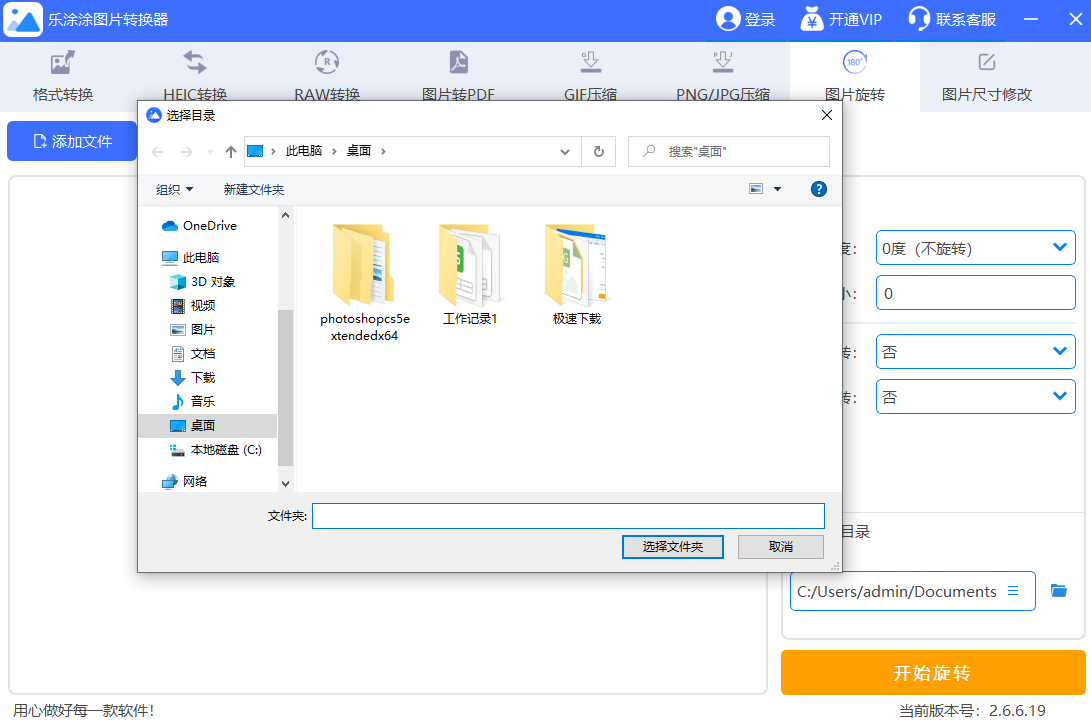Select 下载 in the navigation tree

tap(203, 377)
